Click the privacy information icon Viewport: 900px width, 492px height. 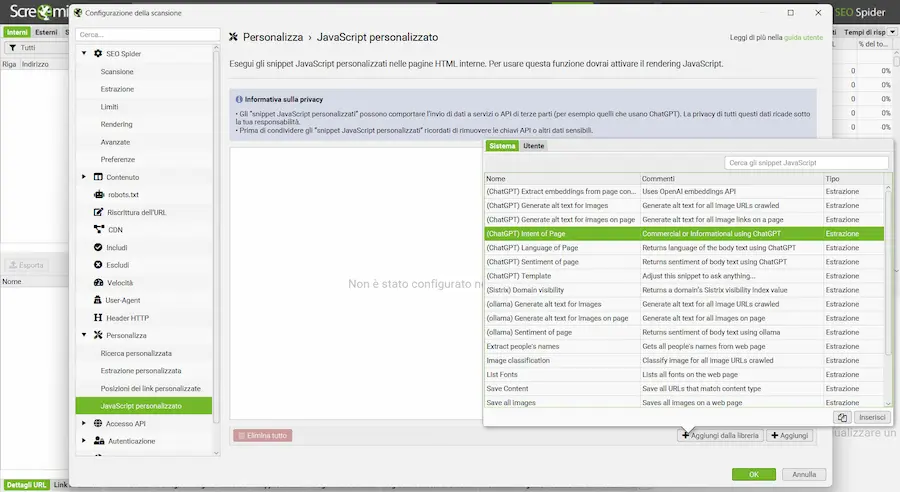coord(239,99)
